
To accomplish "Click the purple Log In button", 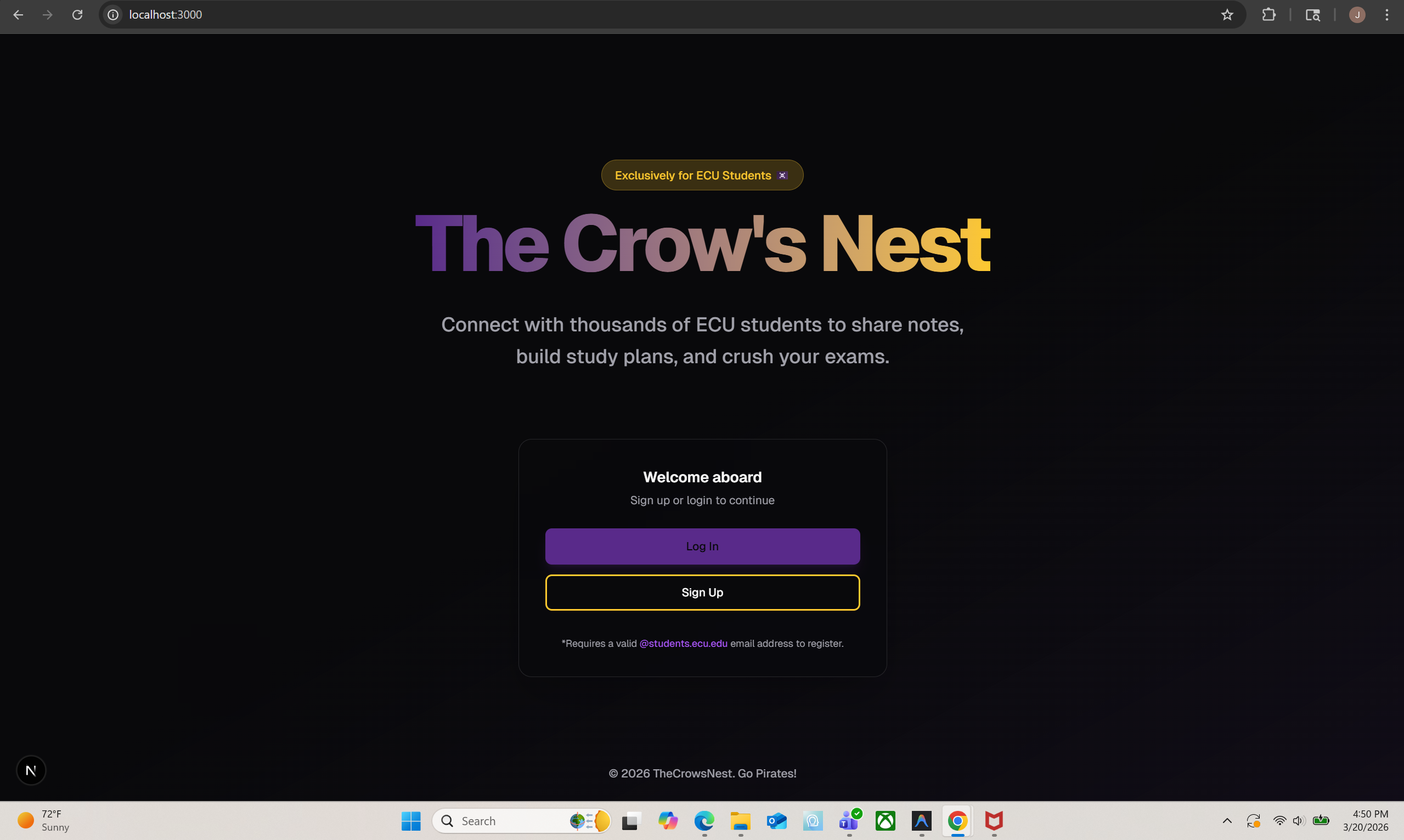I will pyautogui.click(x=702, y=546).
